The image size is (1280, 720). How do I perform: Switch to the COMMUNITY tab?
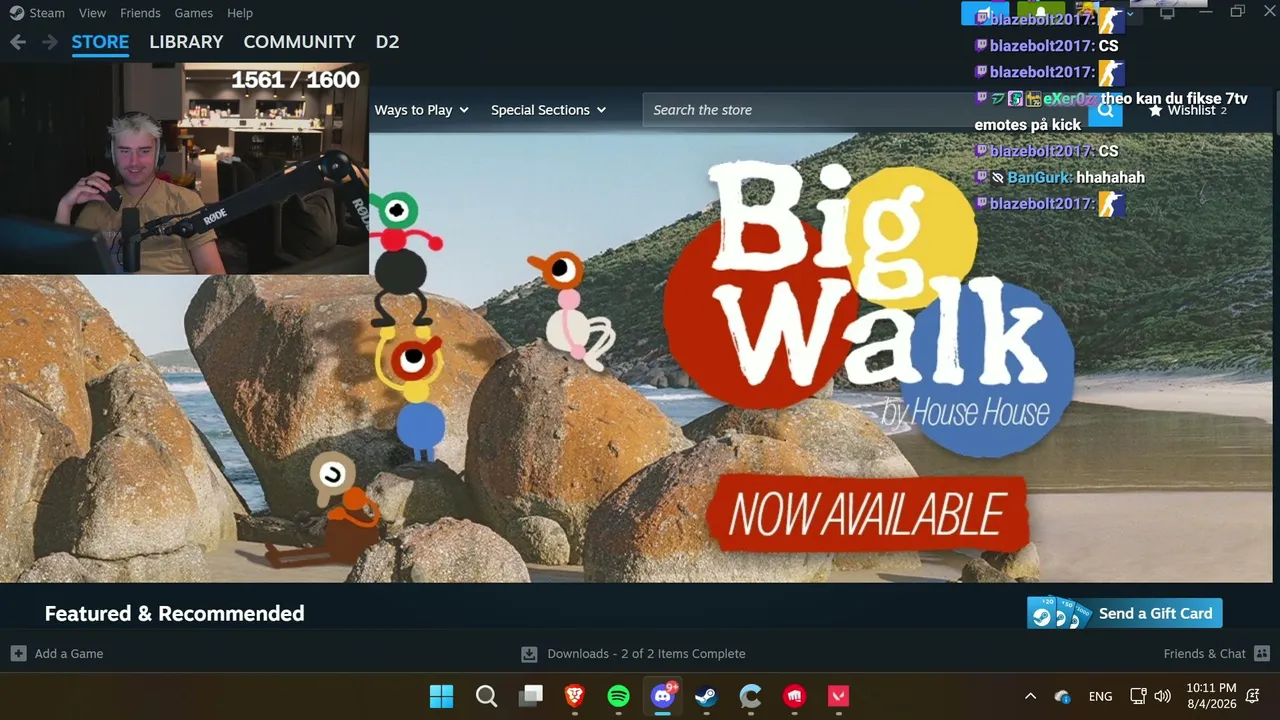299,42
